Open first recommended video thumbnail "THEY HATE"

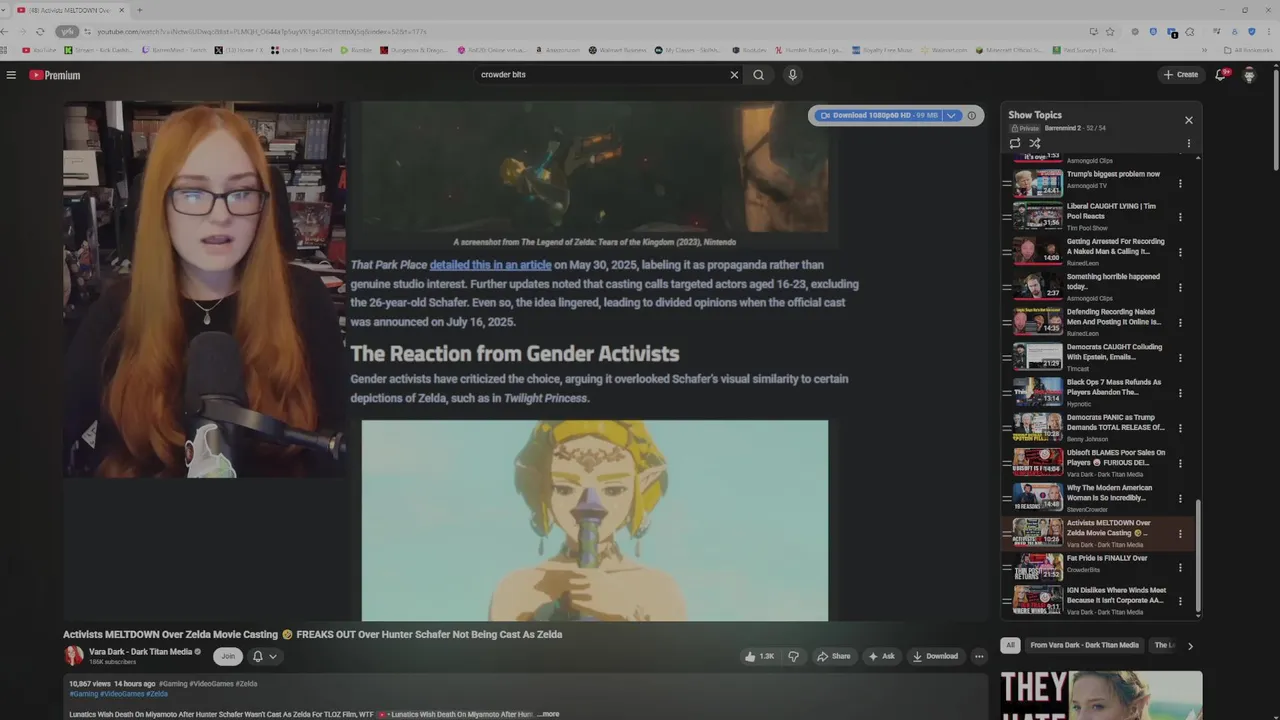tap(1101, 696)
